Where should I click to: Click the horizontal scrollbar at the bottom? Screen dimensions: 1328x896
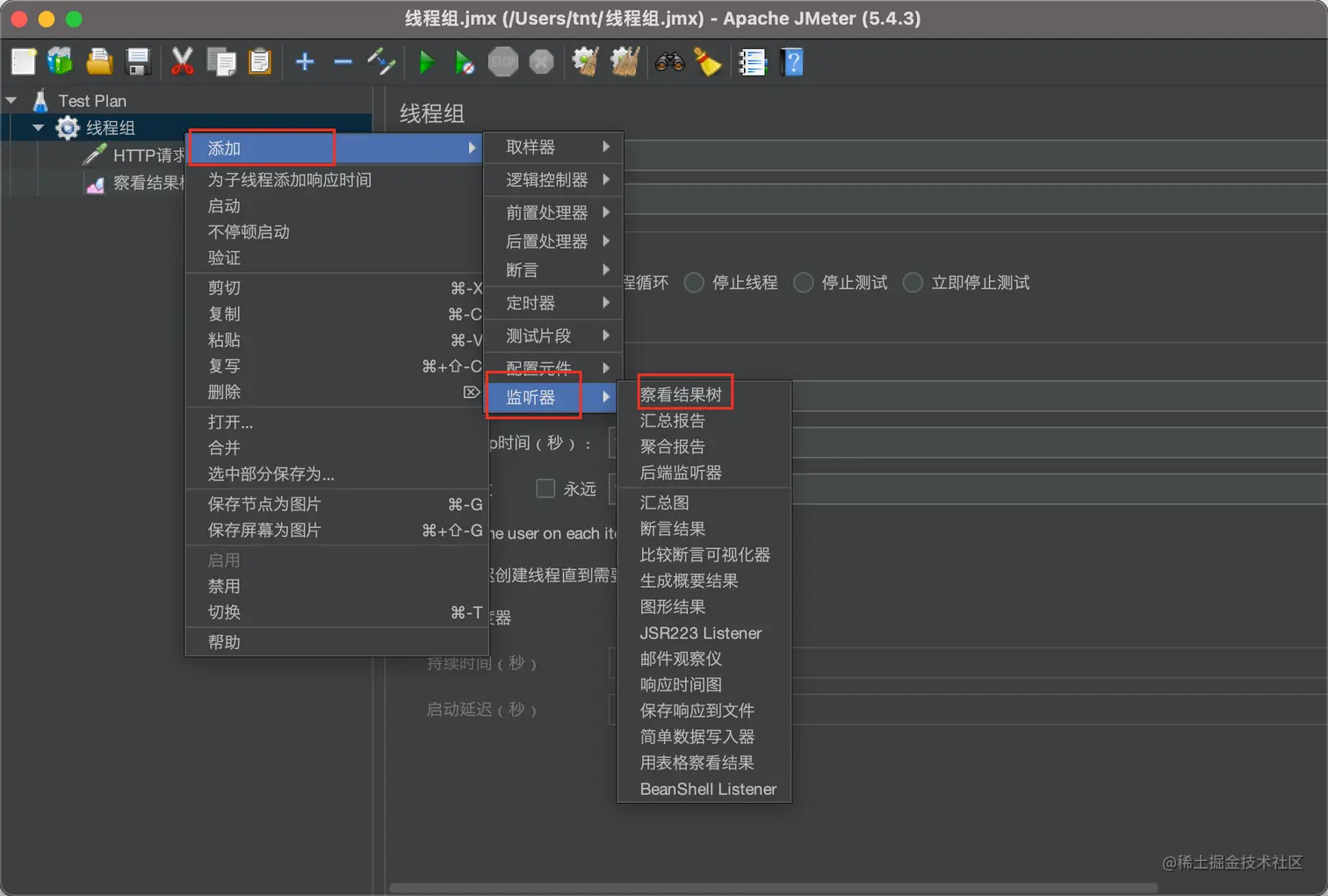tap(773, 888)
